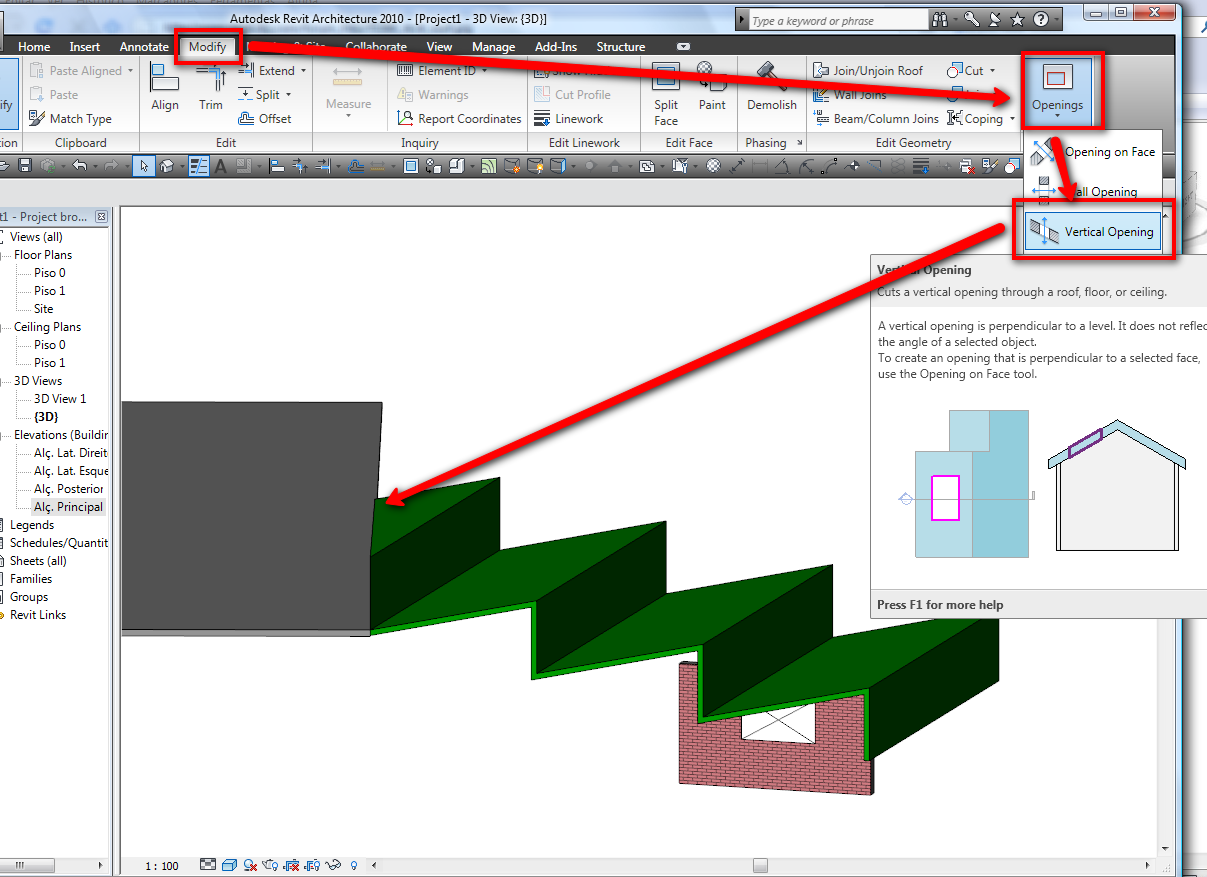Viewport: 1207px width, 877px height.
Task: Click temporary hide/isolate glasses icon
Action: click(334, 865)
